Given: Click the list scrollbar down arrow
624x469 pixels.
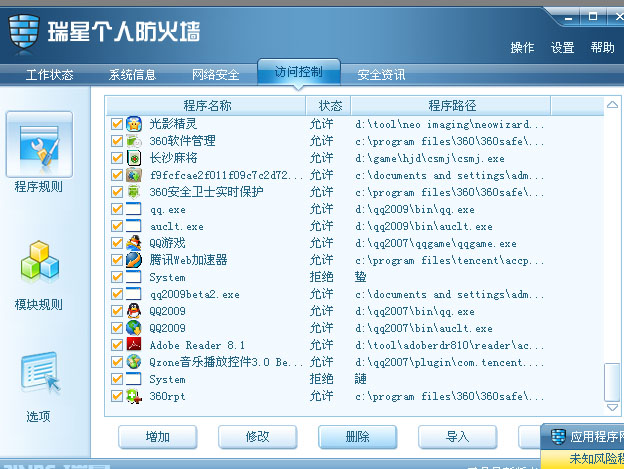Looking at the screenshot, I should point(612,407).
